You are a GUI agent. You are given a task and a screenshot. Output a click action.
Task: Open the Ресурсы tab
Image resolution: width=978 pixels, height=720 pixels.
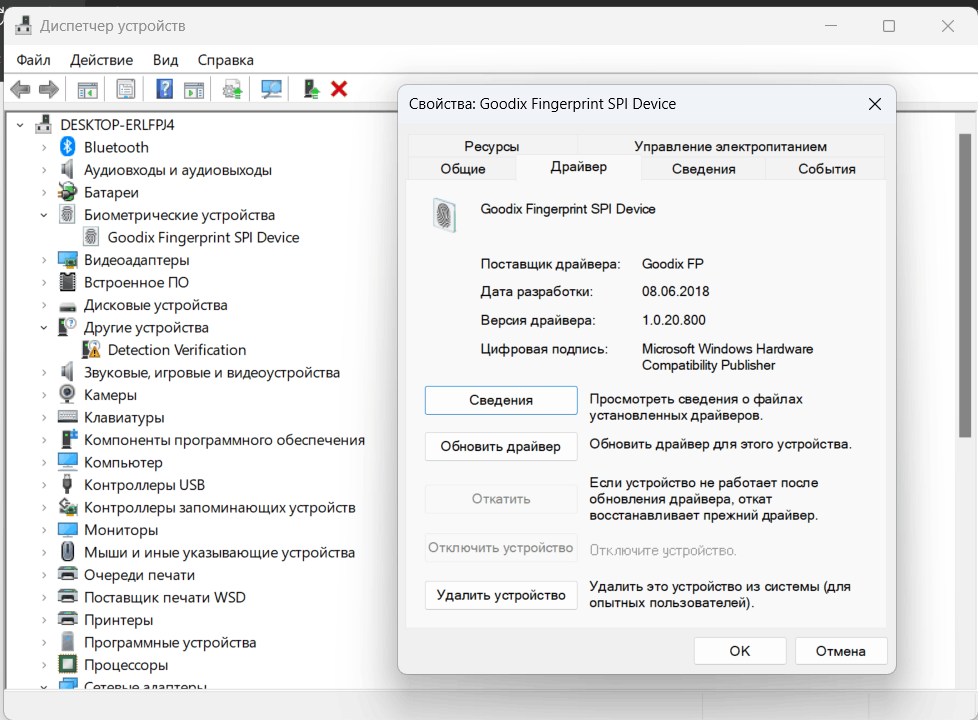coord(491,146)
